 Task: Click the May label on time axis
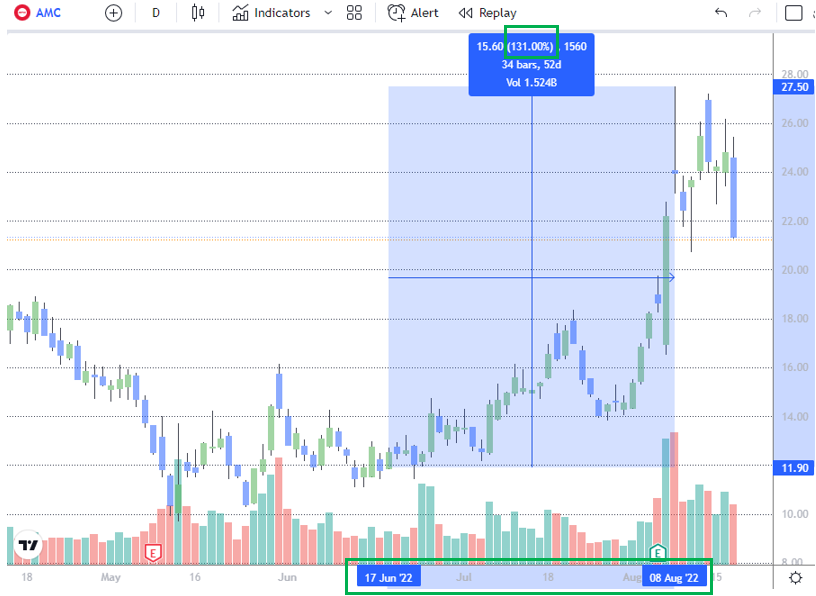pyautogui.click(x=110, y=577)
